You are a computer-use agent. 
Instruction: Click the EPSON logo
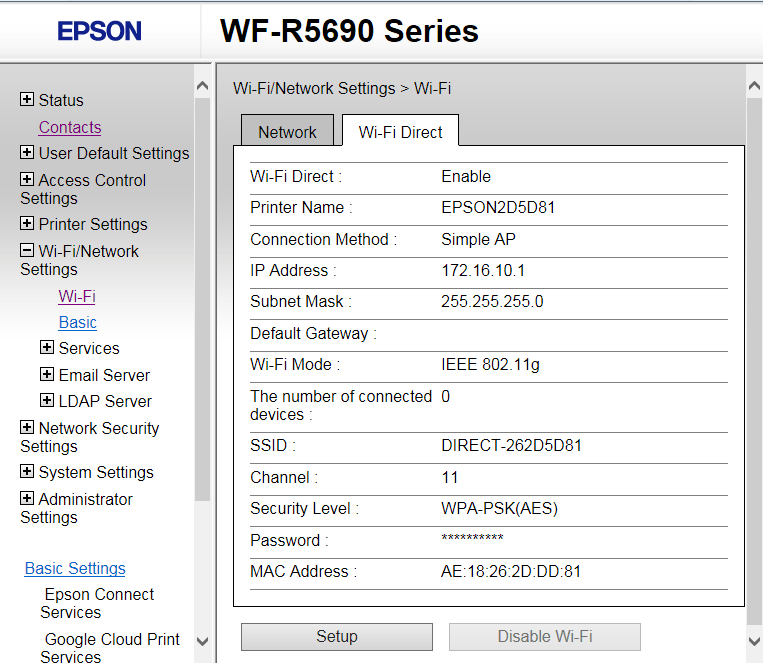click(x=99, y=31)
